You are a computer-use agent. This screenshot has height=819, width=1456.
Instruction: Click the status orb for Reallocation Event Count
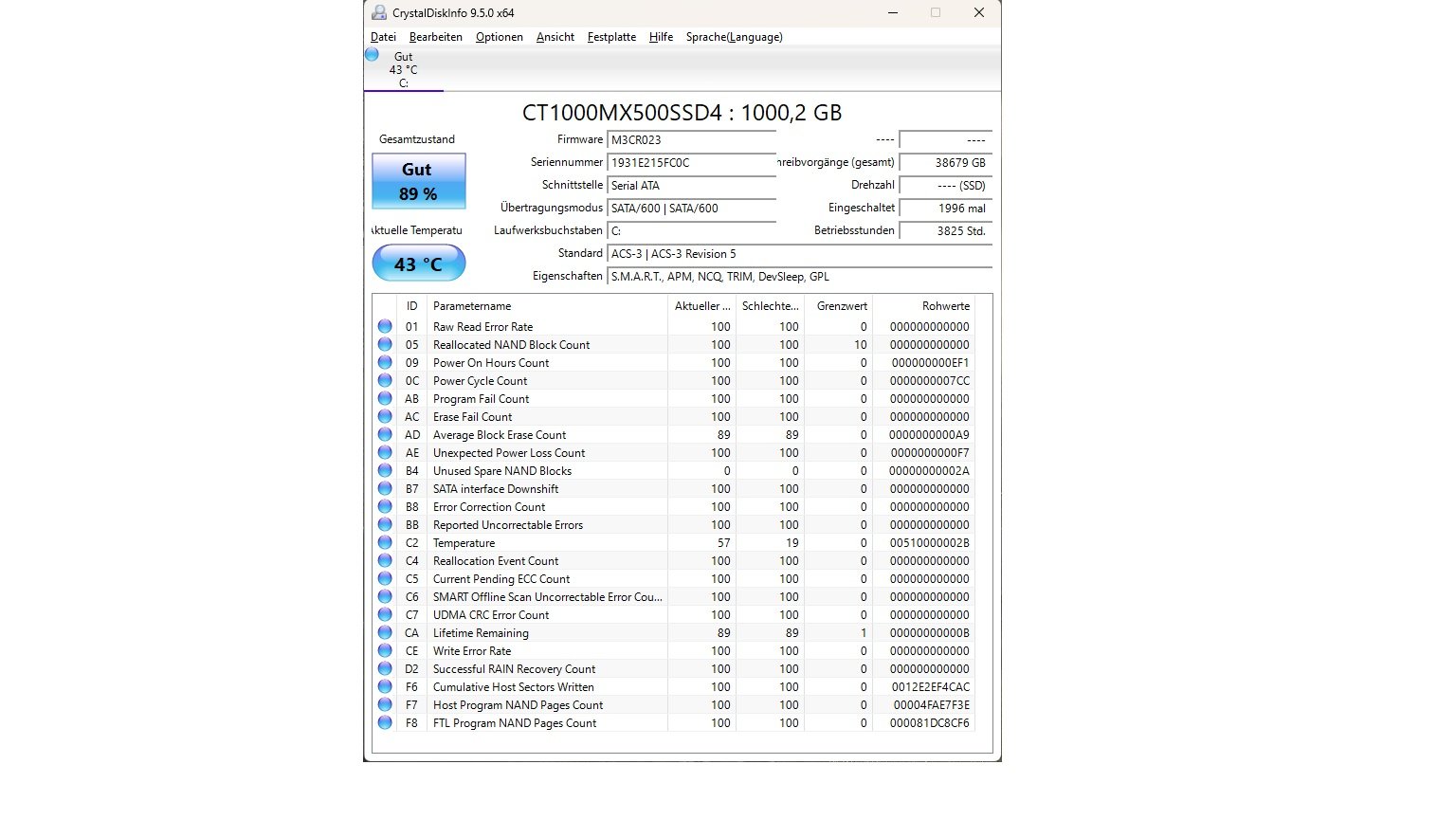[385, 560]
